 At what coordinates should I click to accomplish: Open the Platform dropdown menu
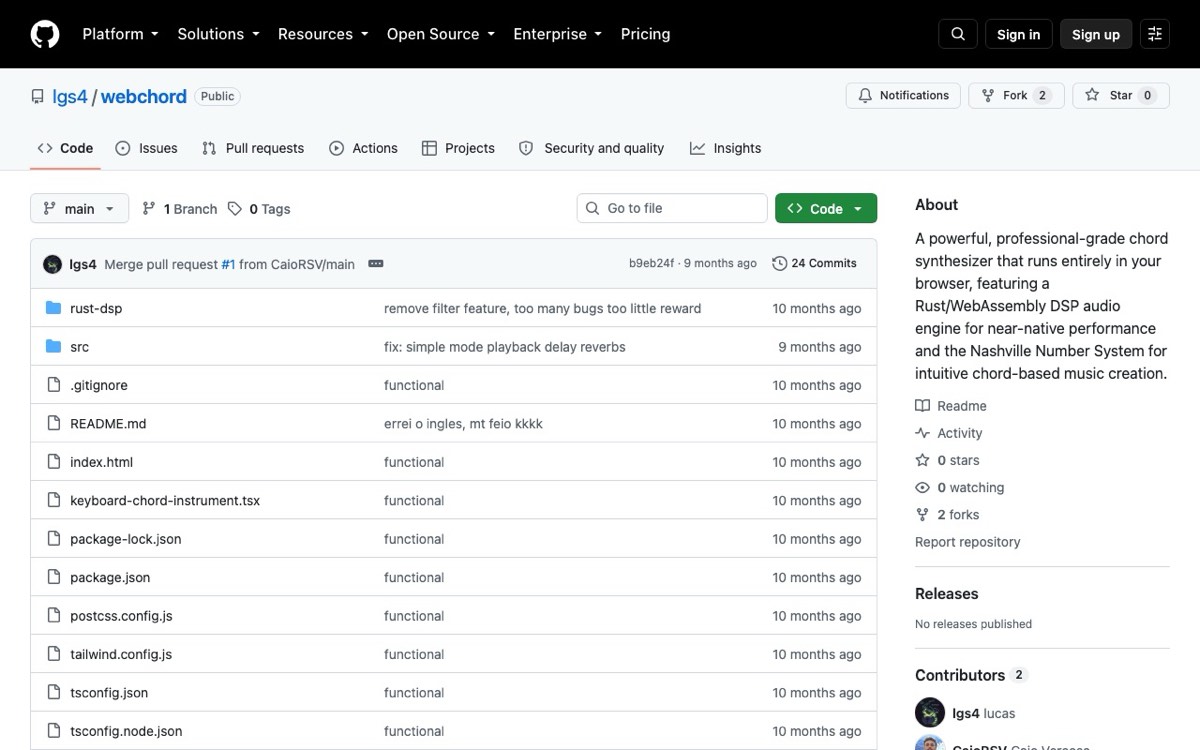pos(120,34)
